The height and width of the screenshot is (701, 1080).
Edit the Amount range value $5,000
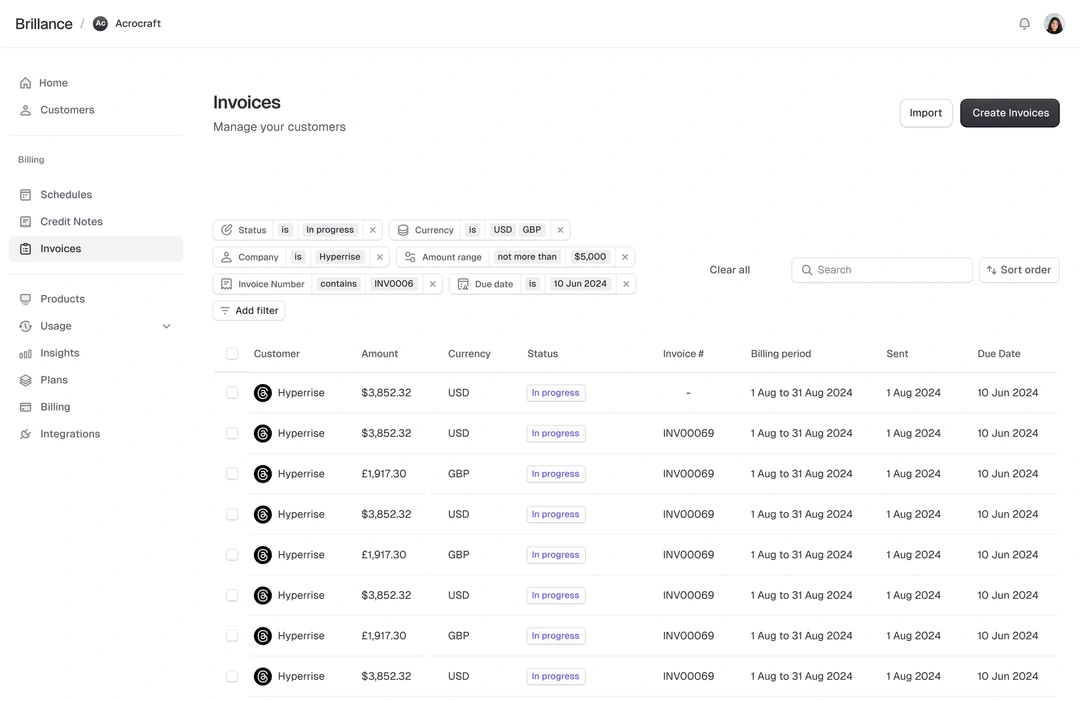coord(590,257)
